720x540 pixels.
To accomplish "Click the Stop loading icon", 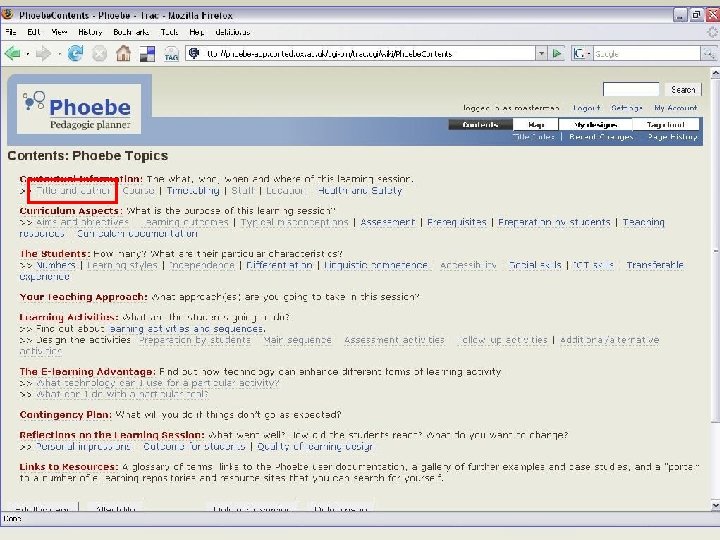I will (x=99, y=54).
